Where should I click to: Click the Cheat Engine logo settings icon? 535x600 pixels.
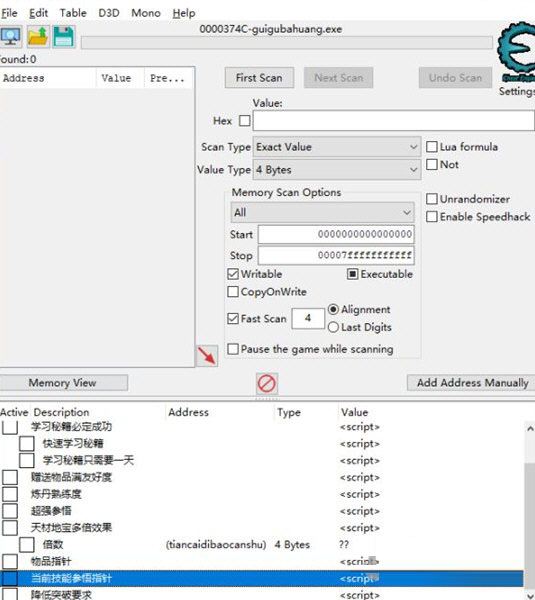click(517, 52)
